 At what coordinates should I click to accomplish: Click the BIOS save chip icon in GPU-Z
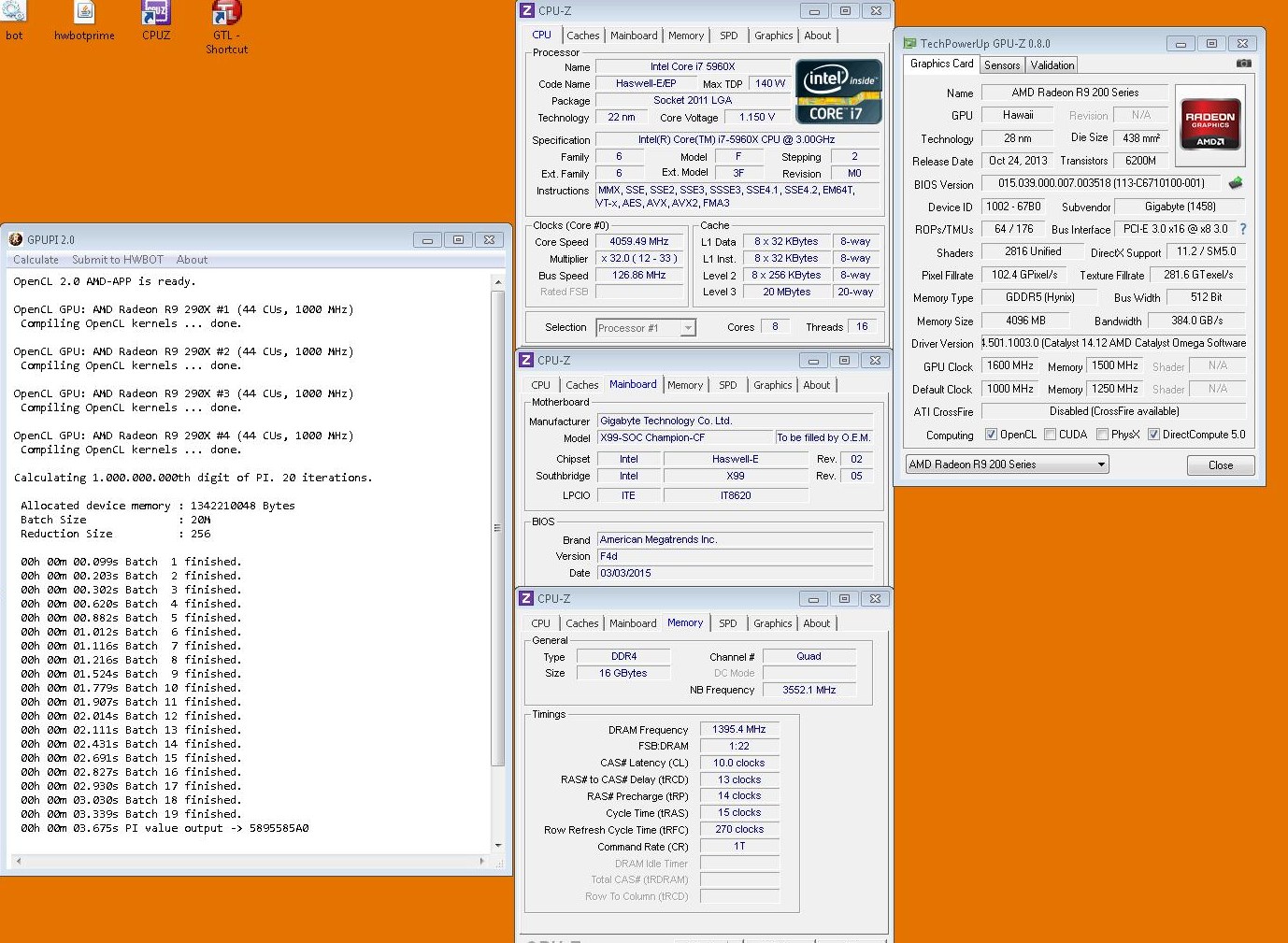click(1235, 183)
